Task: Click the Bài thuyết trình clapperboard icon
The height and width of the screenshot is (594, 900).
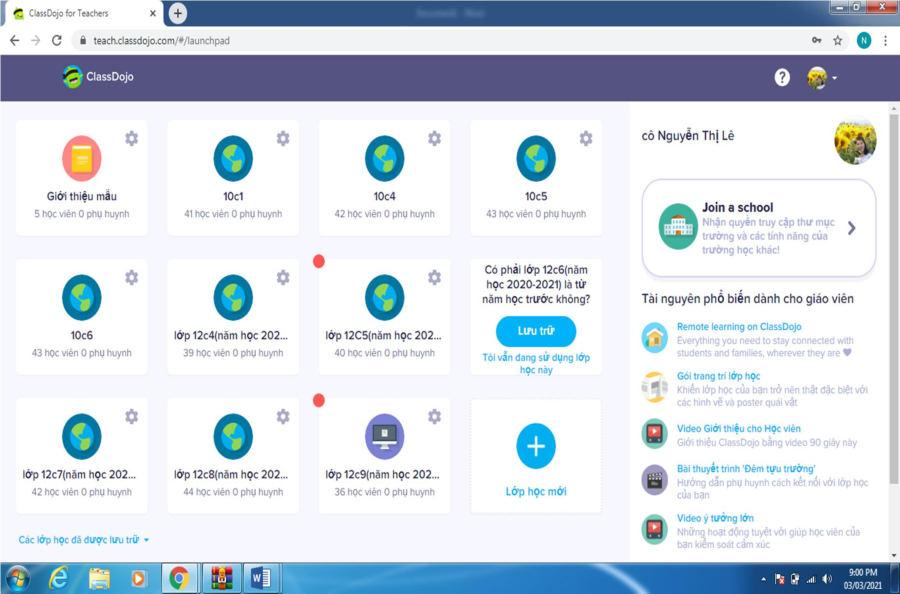Action: coord(654,480)
